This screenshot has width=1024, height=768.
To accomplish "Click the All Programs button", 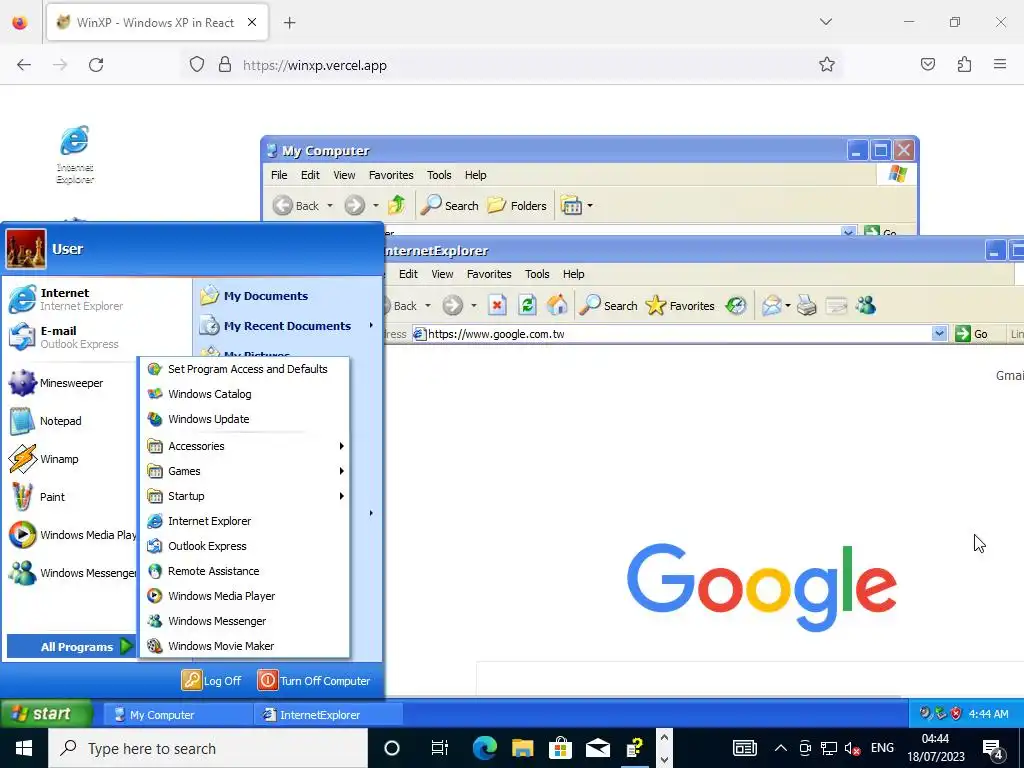I will (x=71, y=647).
